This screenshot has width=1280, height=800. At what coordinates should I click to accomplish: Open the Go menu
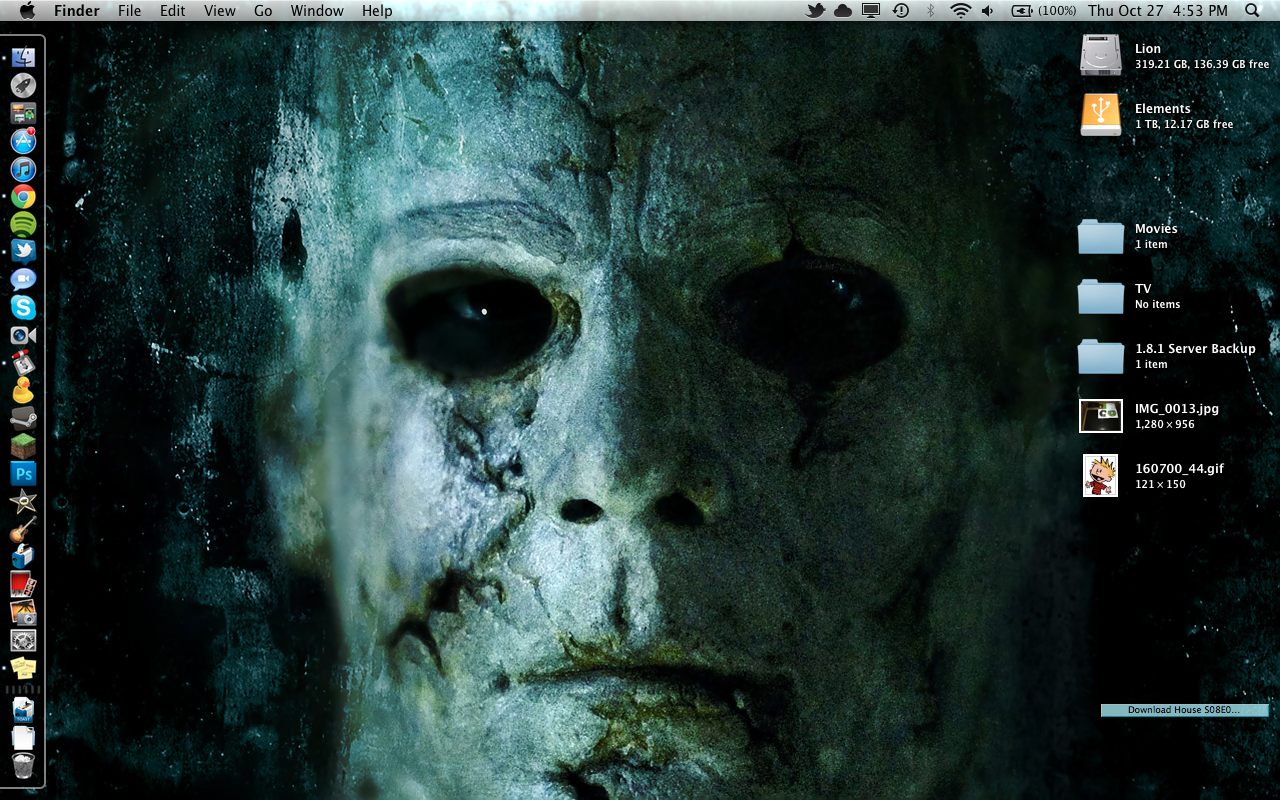[263, 11]
